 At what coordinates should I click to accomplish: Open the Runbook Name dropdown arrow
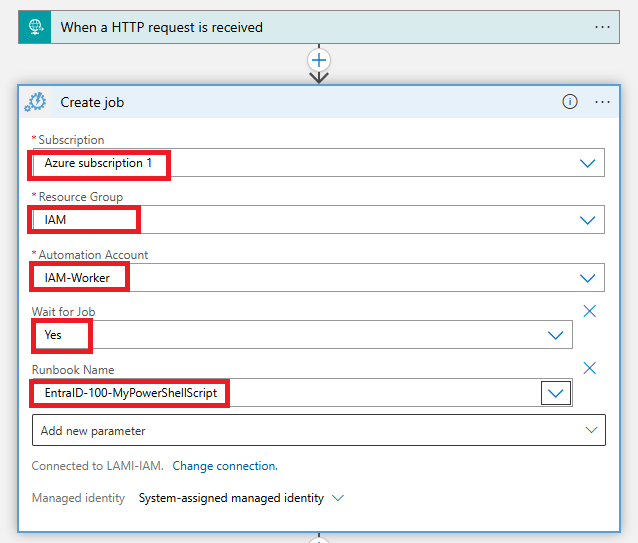[555, 393]
